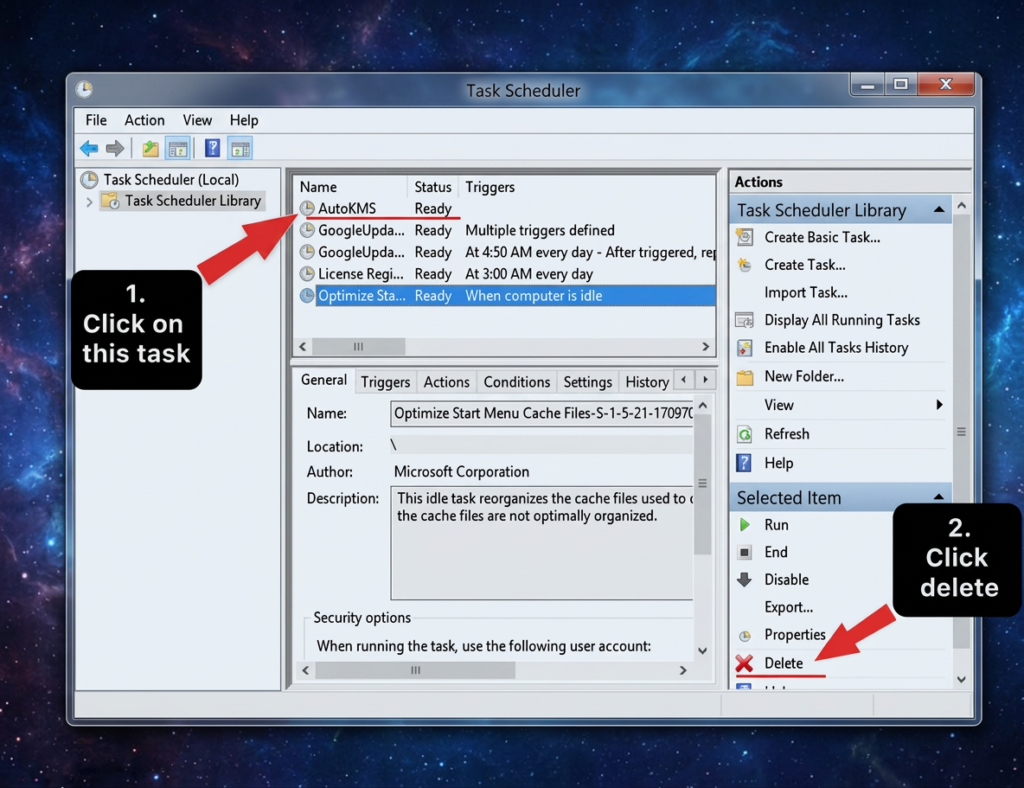
Task: Click the Up one level folder icon
Action: point(150,149)
